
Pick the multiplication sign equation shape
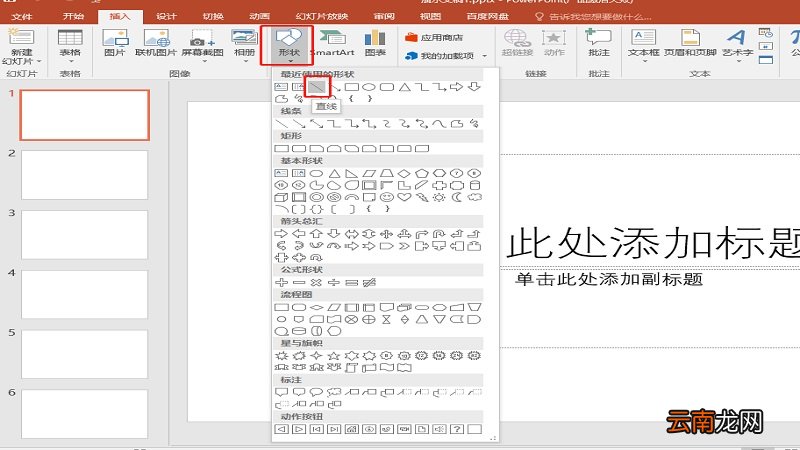316,282
